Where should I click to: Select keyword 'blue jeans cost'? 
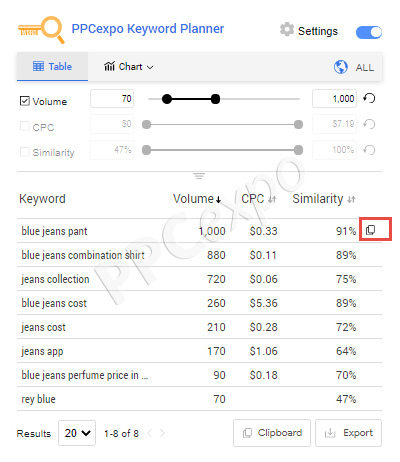[54, 303]
